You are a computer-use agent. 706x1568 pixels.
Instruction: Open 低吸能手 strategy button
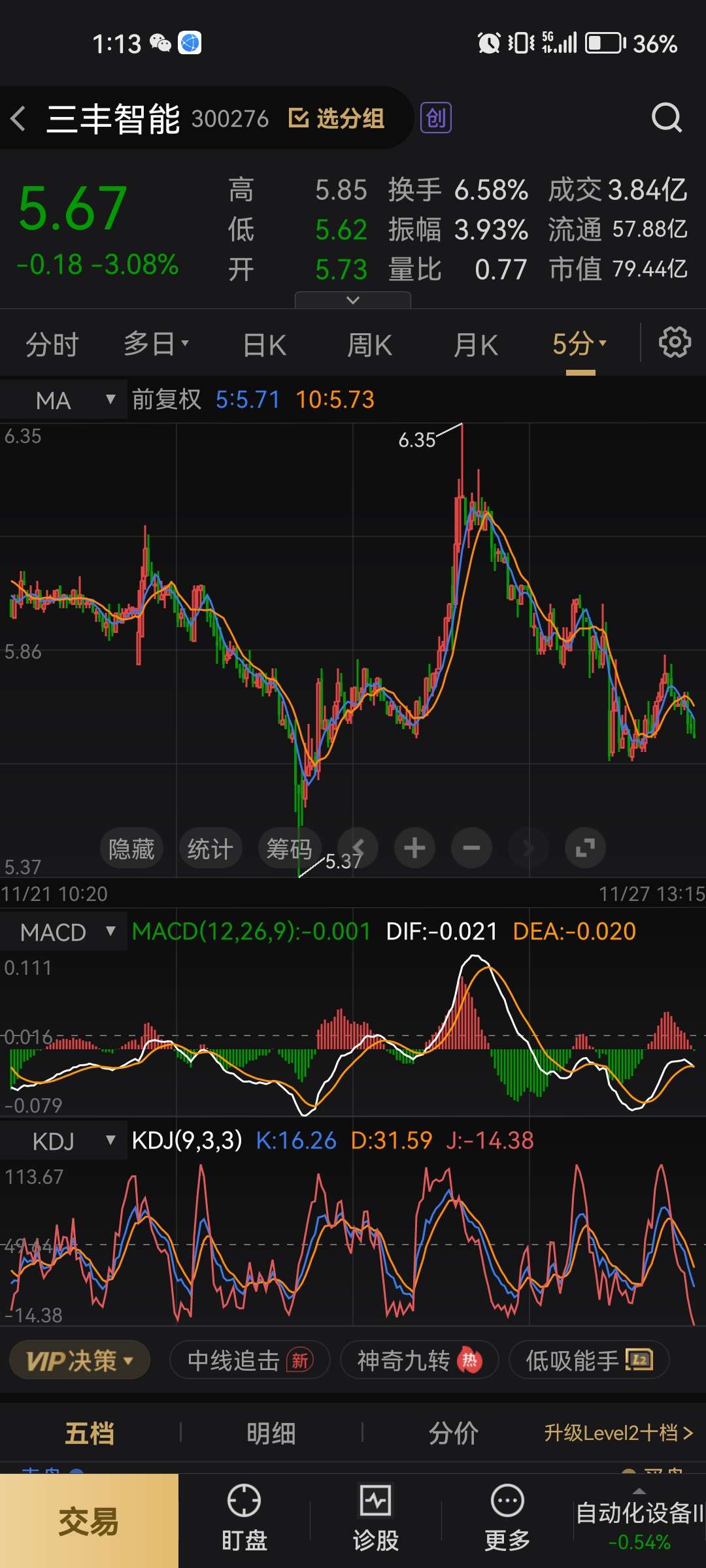[x=589, y=1361]
